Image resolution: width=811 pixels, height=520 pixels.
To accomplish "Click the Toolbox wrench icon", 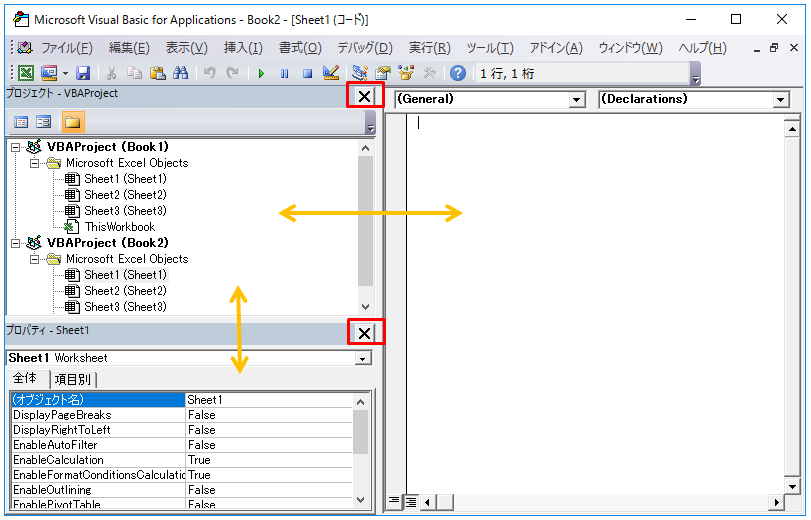I will pos(429,73).
